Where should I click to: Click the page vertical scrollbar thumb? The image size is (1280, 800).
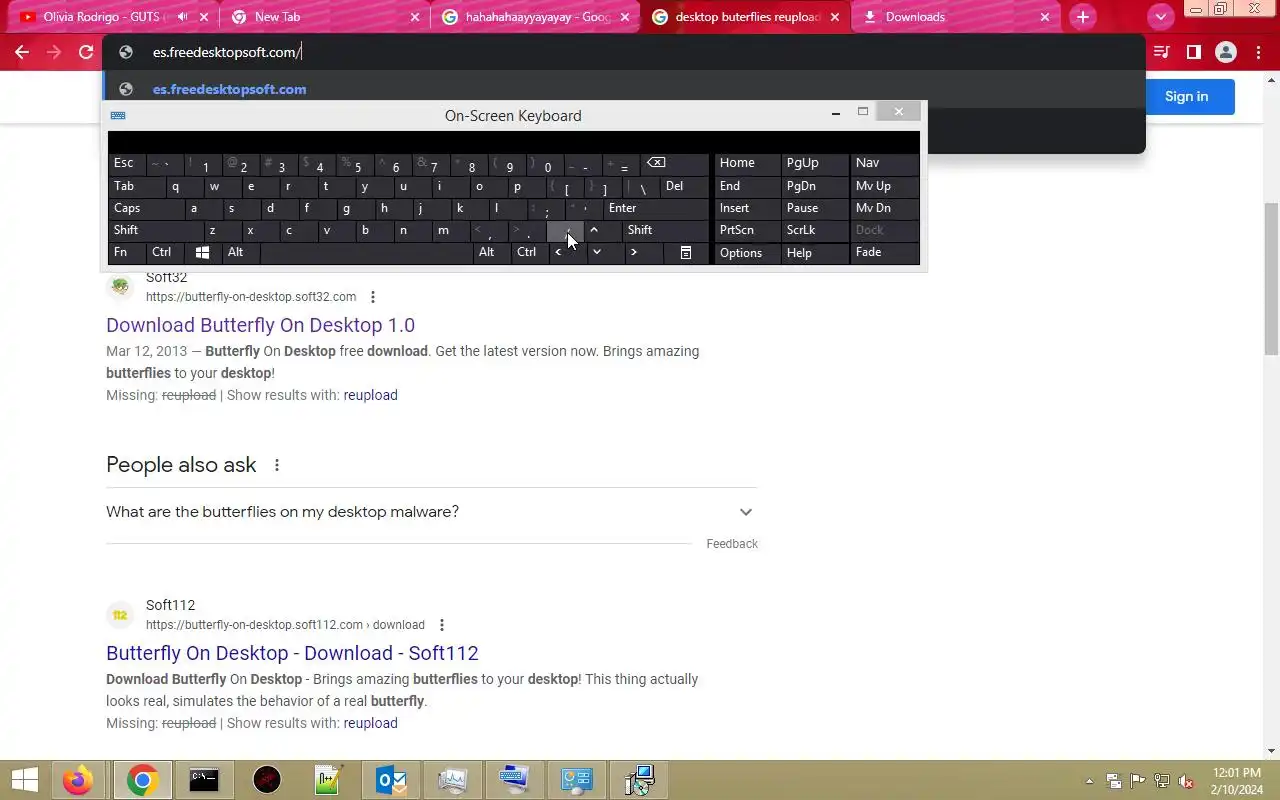[x=1271, y=278]
